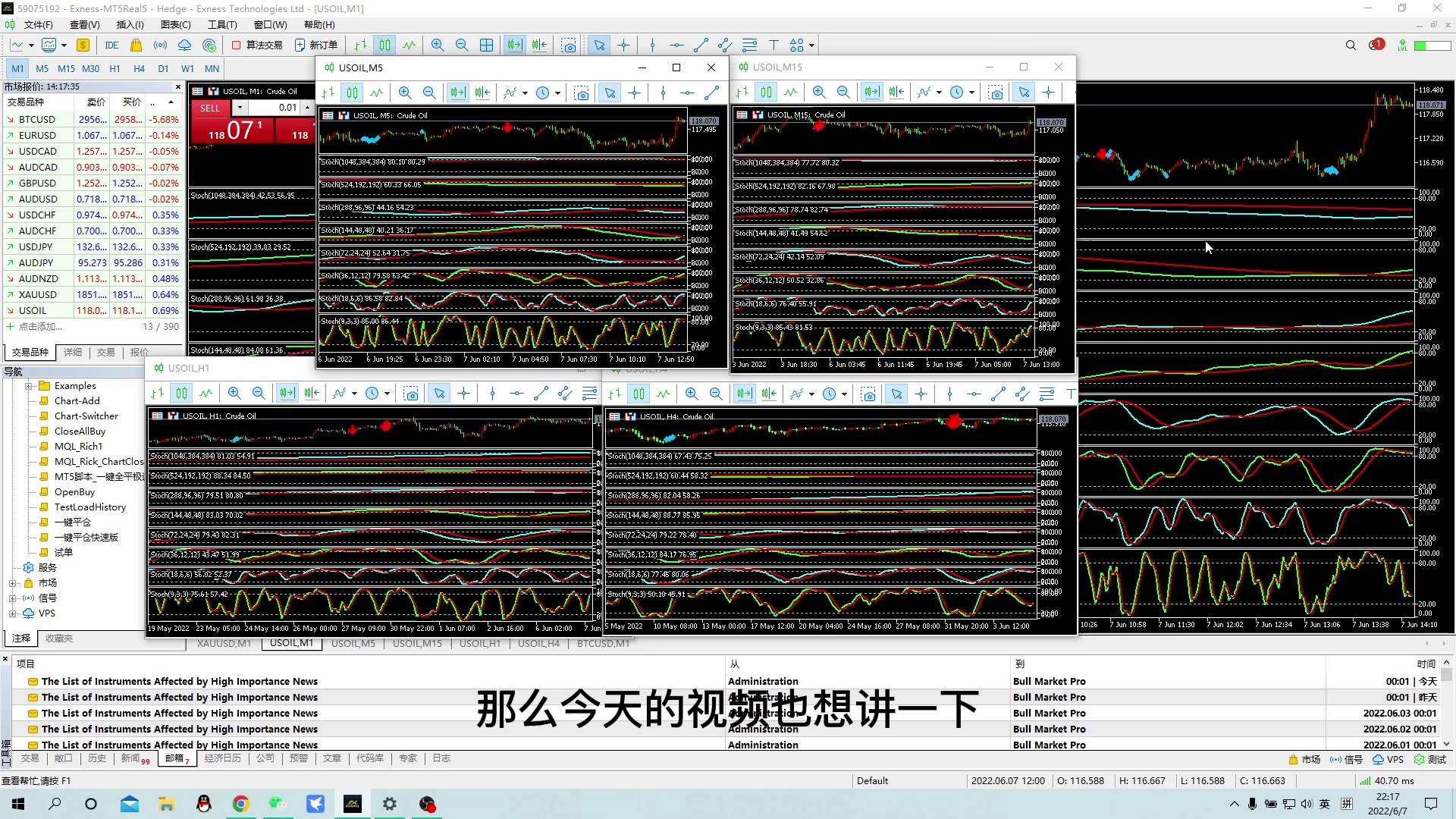Viewport: 1456px width, 819px height.
Task: Click the 0.01 lot volume field
Action: click(x=277, y=108)
